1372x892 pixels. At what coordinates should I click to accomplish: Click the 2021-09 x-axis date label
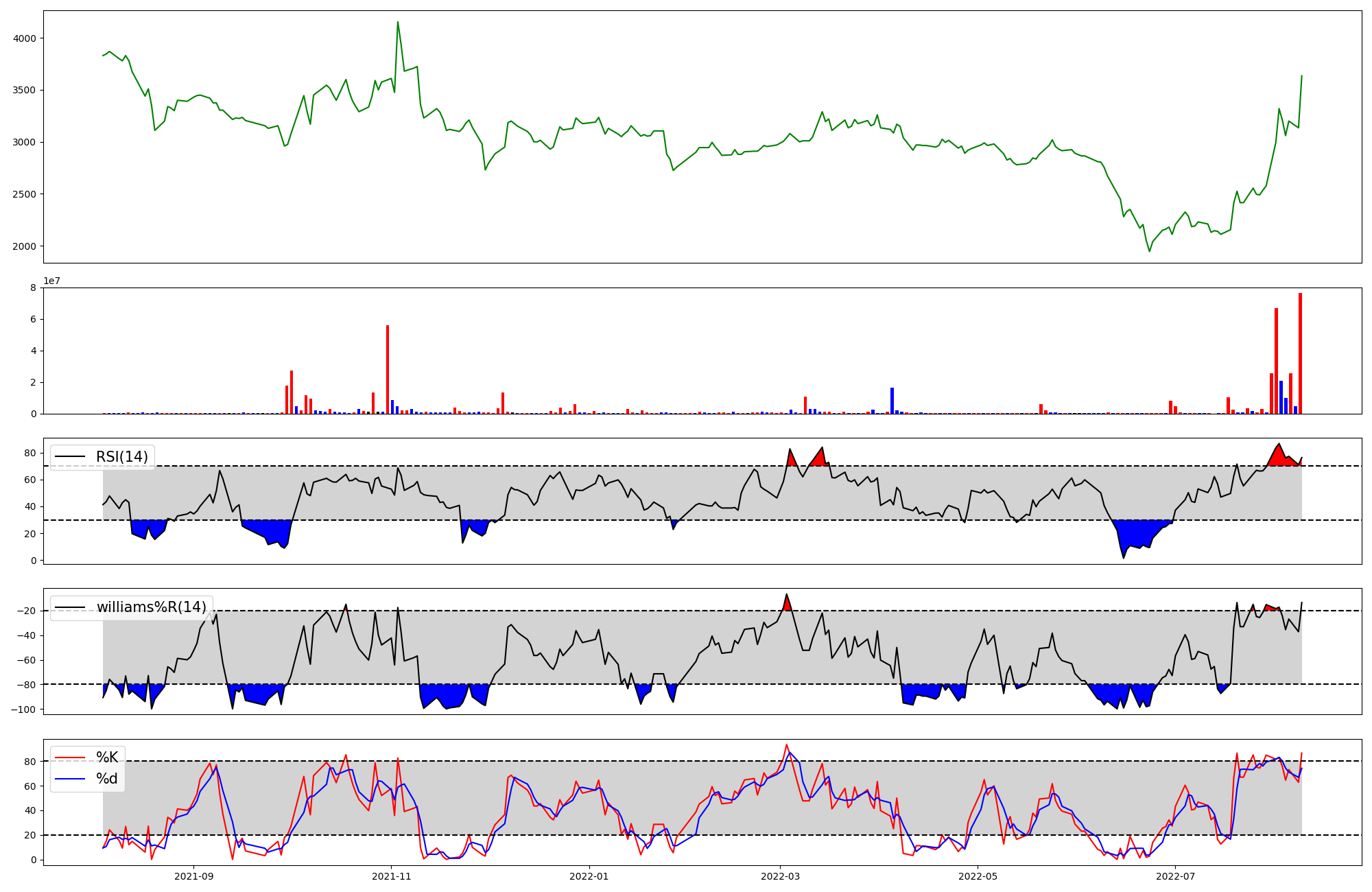point(193,876)
